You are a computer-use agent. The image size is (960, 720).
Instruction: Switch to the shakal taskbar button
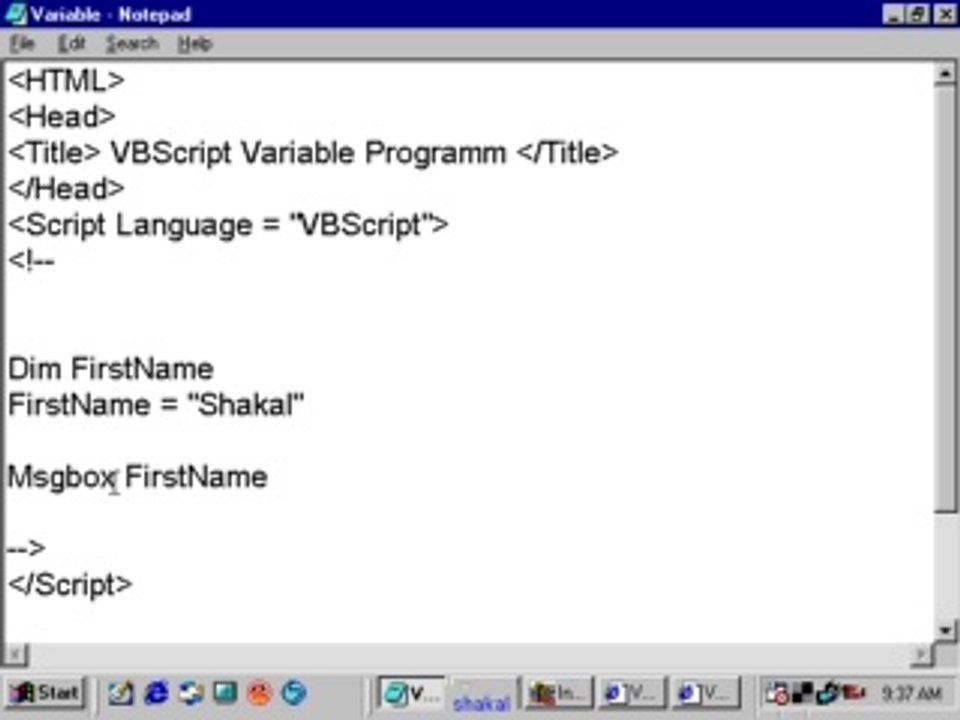[x=483, y=695]
